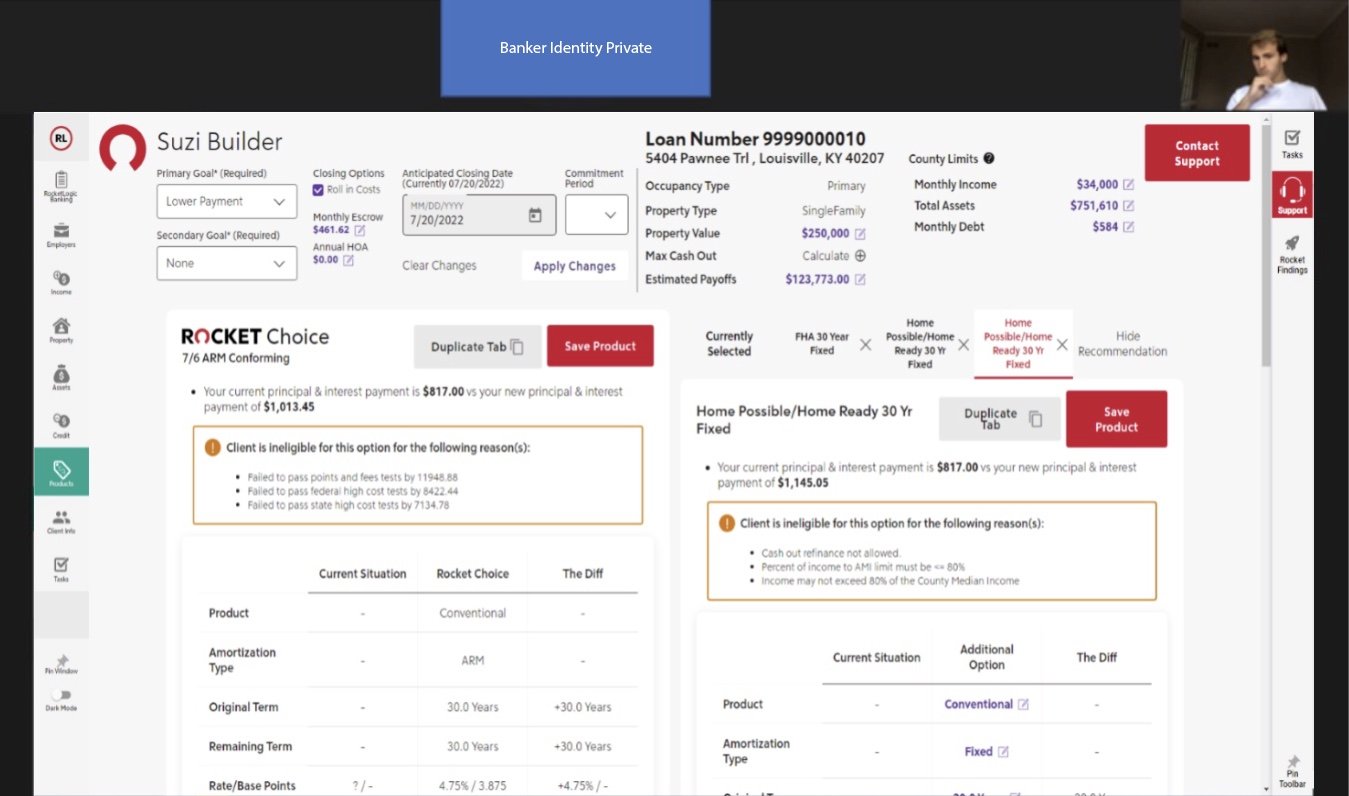1349x796 pixels.
Task: Click the Anticipated Closing Date field
Action: point(479,215)
